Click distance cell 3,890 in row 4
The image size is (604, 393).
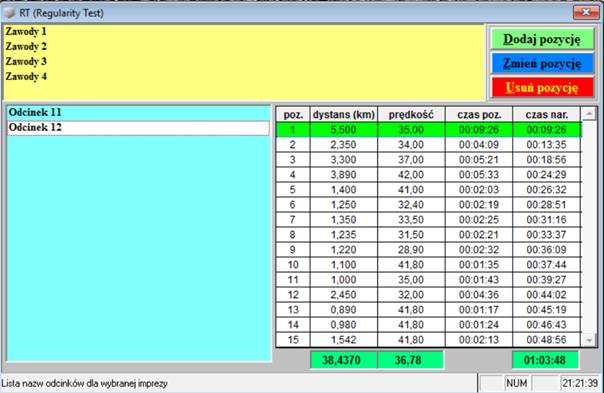coord(344,175)
